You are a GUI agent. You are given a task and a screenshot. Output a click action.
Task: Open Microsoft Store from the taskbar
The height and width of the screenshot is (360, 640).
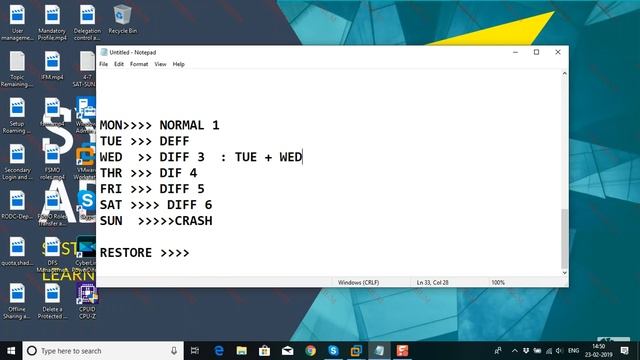coord(264,351)
